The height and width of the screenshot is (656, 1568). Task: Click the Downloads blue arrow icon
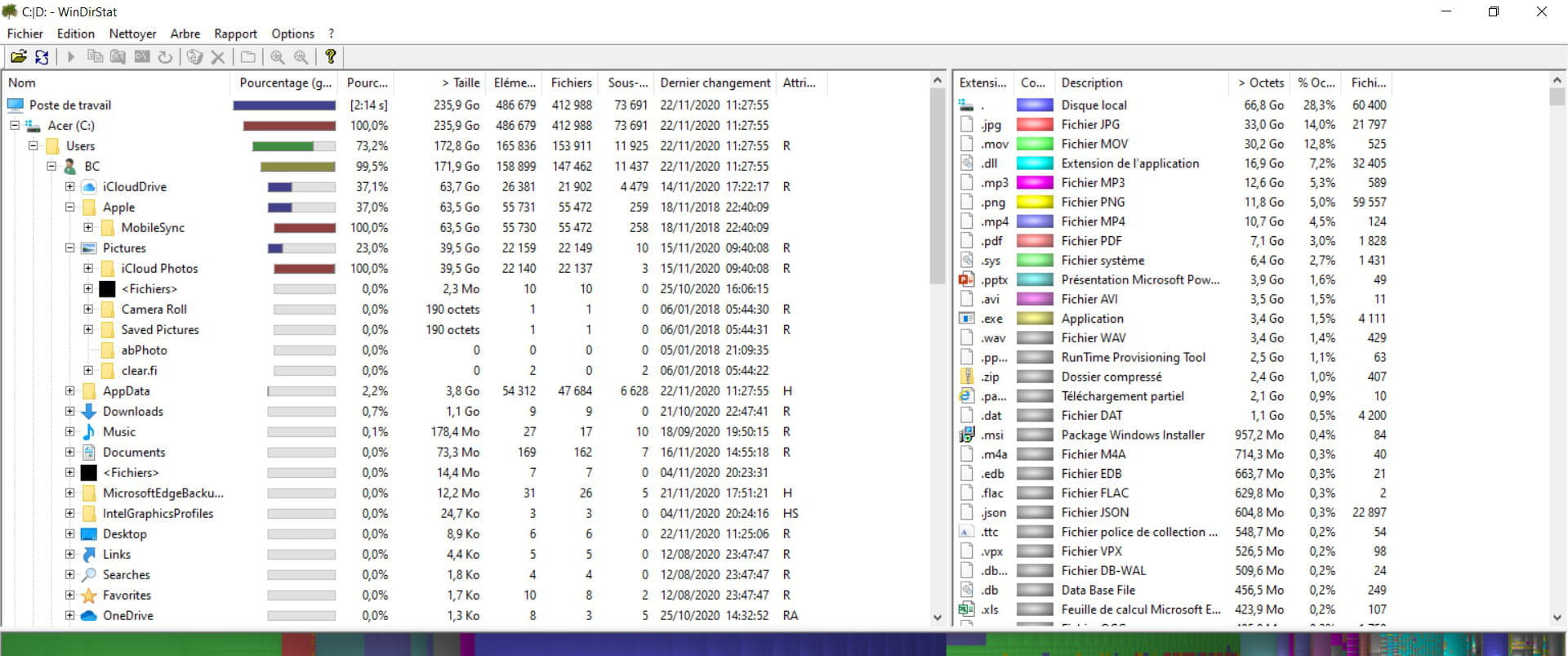89,411
